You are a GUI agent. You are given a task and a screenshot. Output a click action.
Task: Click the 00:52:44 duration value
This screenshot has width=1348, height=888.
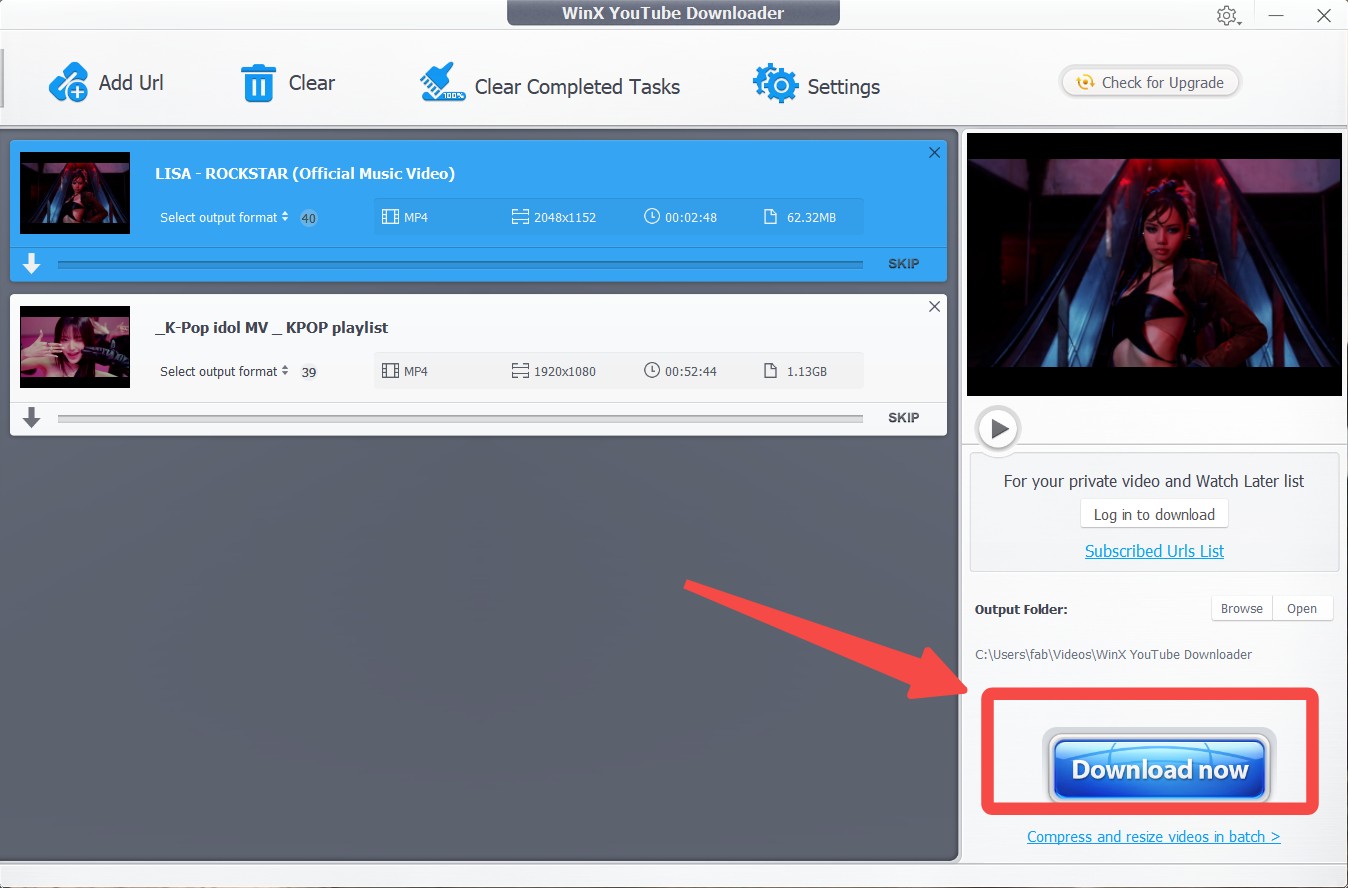(691, 371)
